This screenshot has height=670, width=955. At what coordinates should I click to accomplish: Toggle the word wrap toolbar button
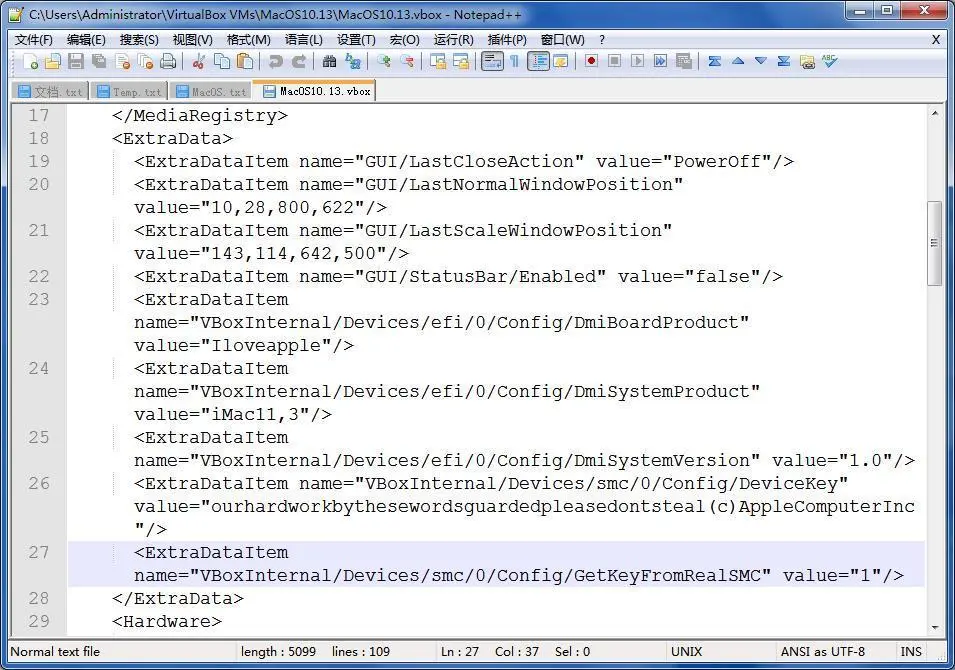[492, 62]
